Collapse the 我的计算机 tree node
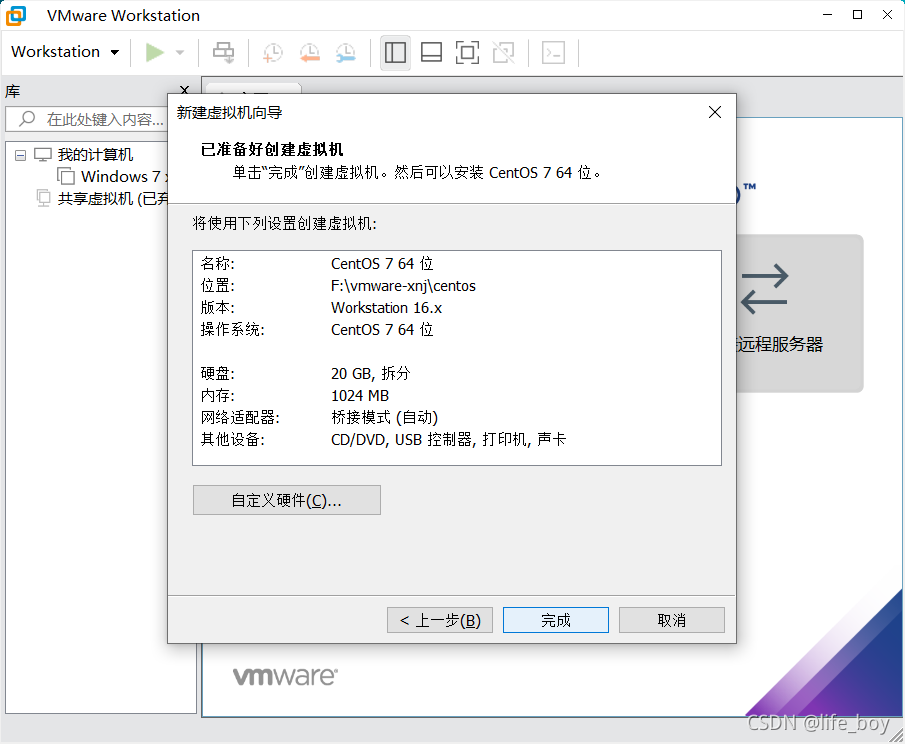Screen dimensions: 905x744 (x=20, y=155)
